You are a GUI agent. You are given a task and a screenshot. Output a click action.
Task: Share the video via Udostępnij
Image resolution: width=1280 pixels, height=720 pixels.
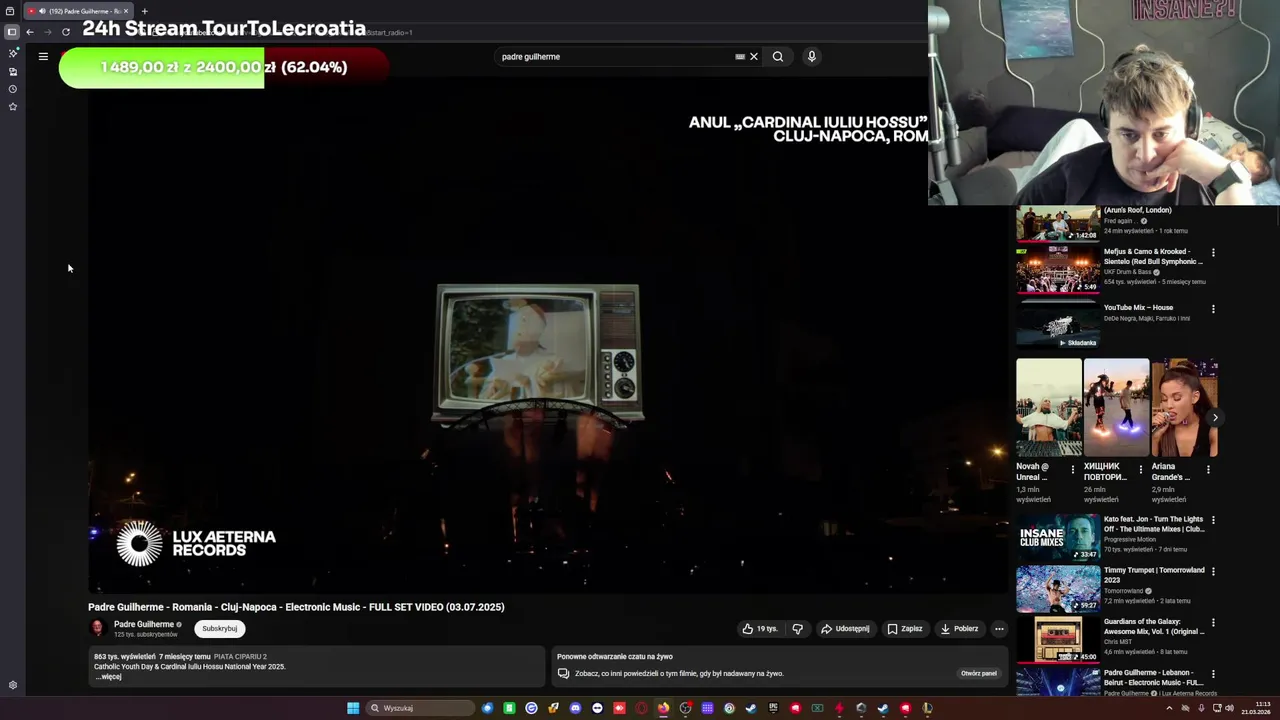point(845,629)
